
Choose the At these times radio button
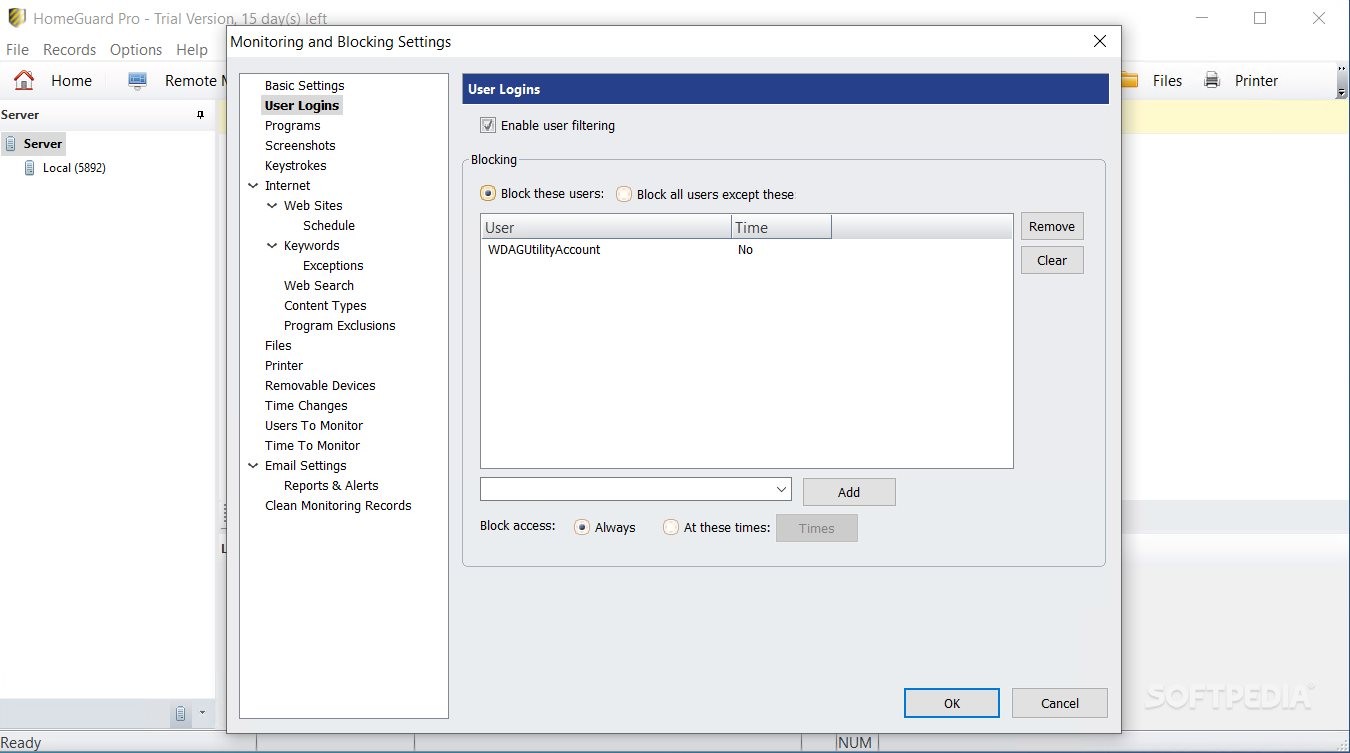point(671,527)
